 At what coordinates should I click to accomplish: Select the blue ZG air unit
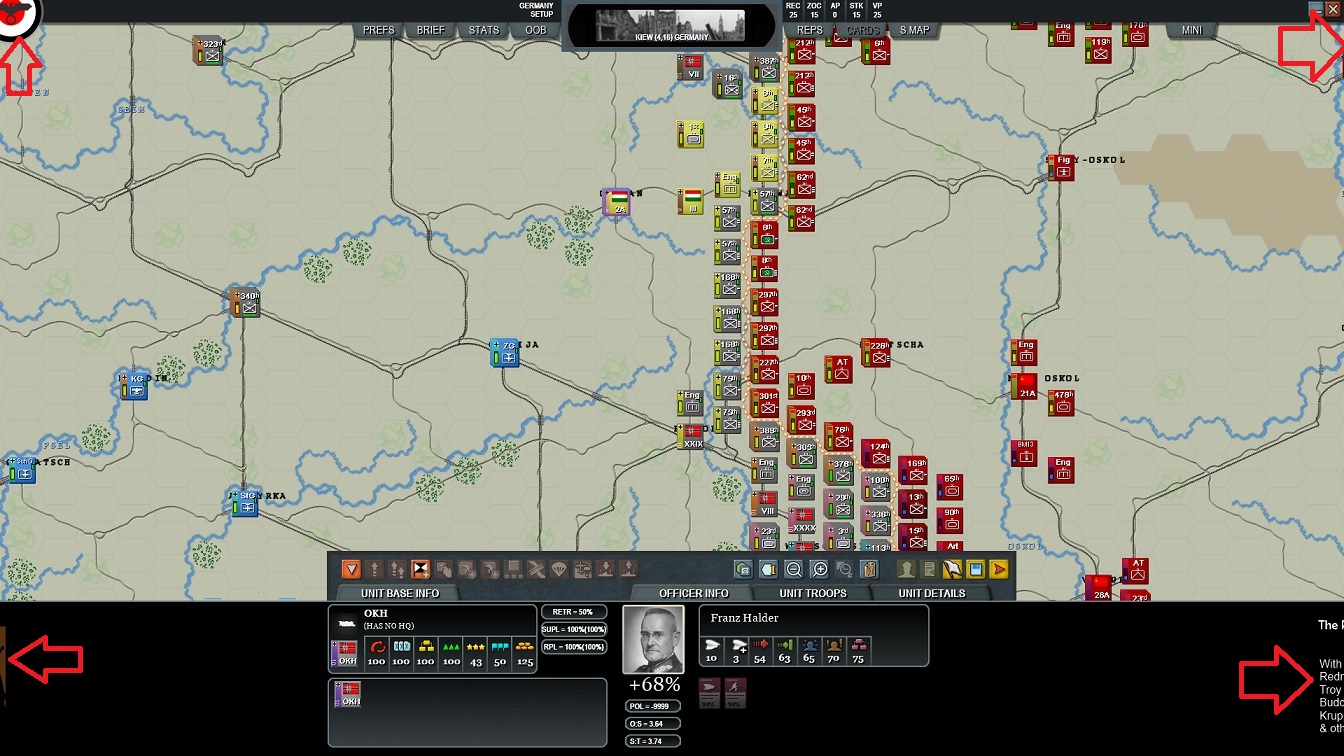tap(505, 352)
